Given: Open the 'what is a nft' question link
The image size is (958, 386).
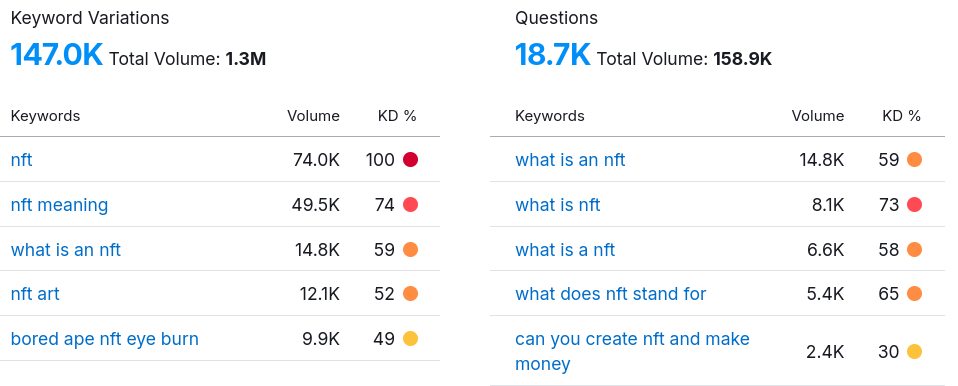Looking at the screenshot, I should 565,250.
